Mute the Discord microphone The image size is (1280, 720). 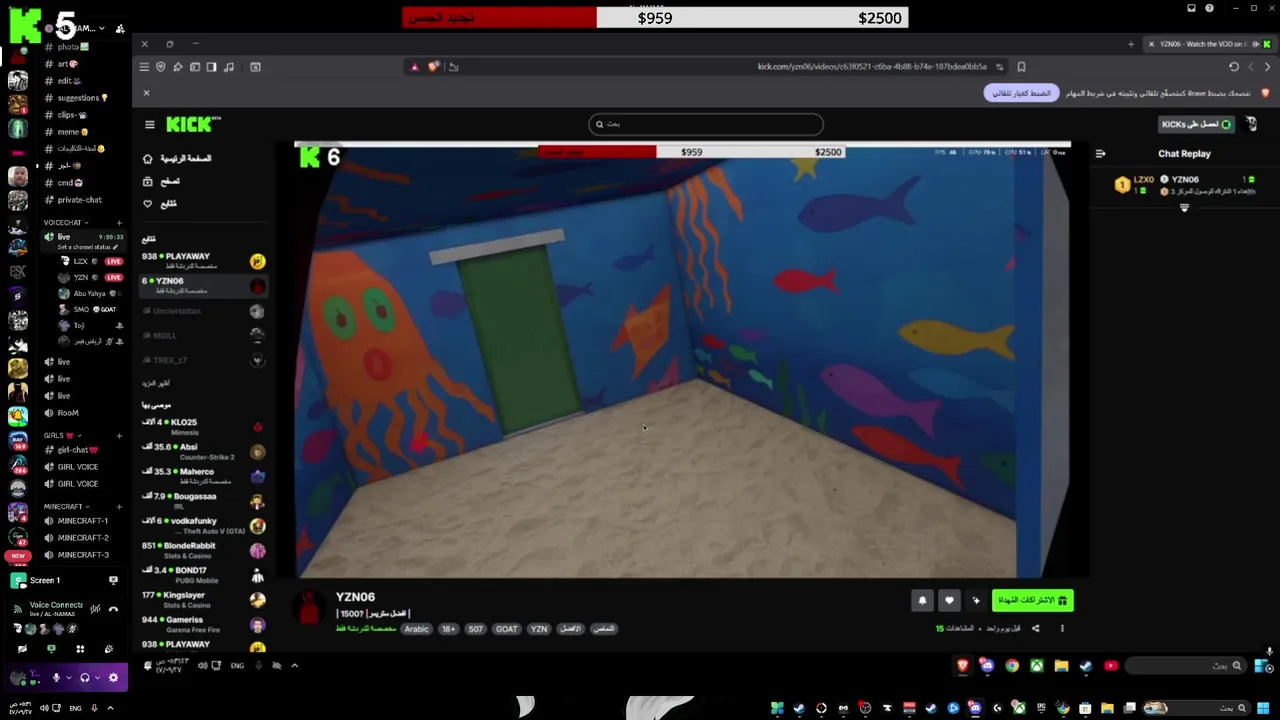(56, 678)
